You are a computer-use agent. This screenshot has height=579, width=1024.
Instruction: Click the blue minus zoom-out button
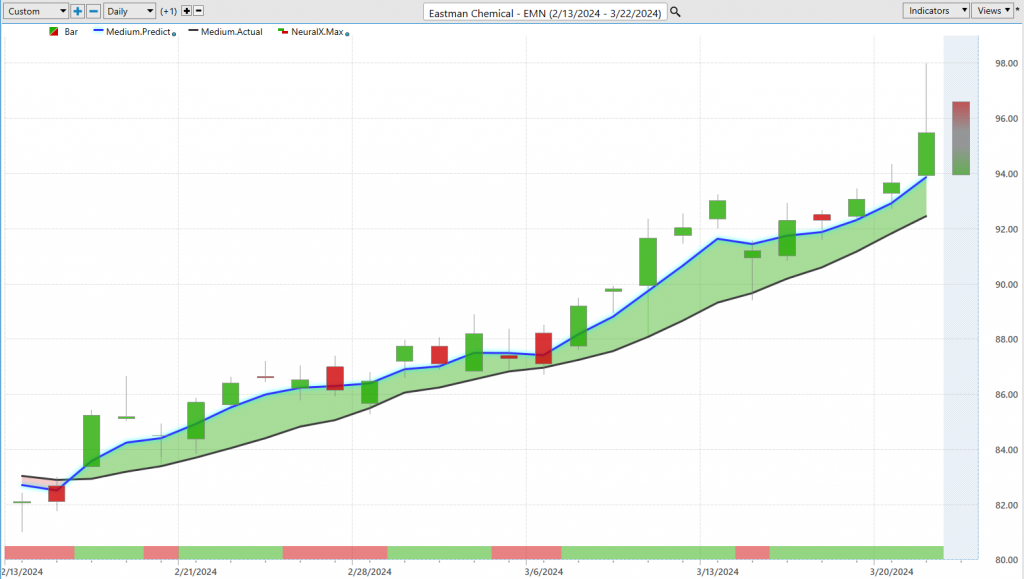coord(93,11)
